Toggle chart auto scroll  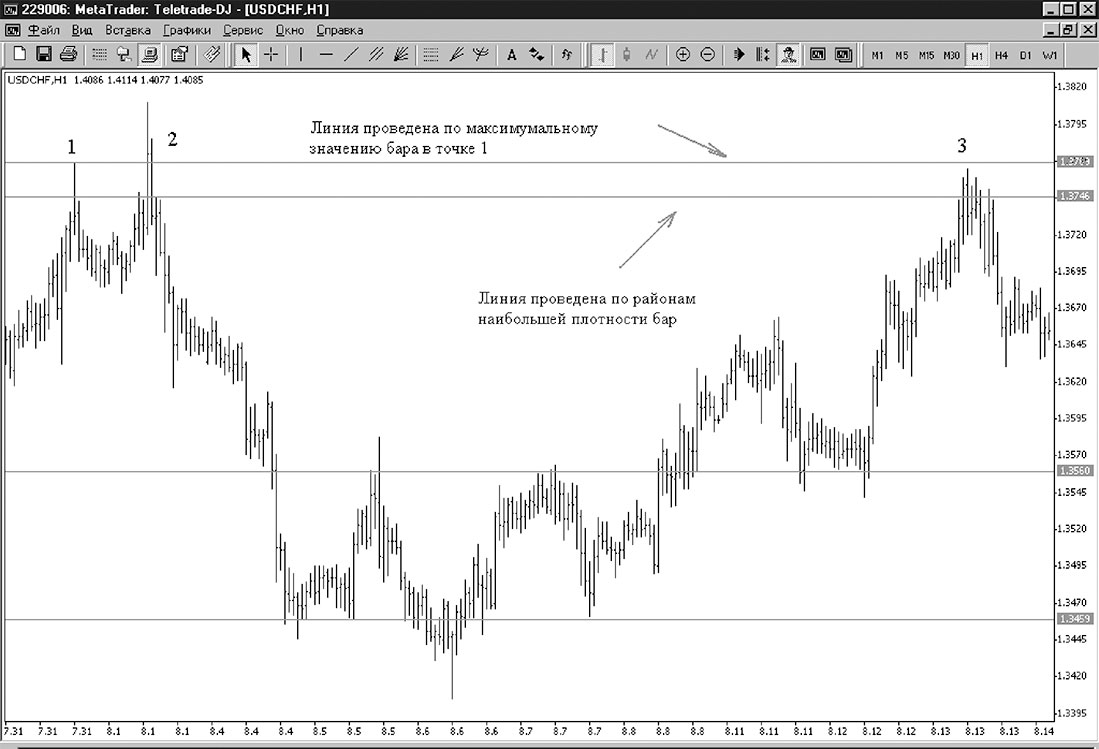(738, 54)
